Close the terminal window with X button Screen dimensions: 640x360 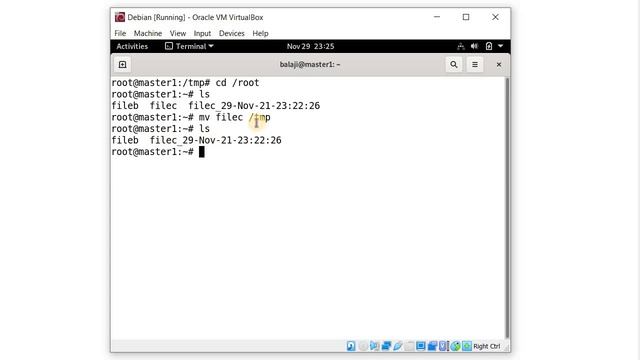(498, 64)
